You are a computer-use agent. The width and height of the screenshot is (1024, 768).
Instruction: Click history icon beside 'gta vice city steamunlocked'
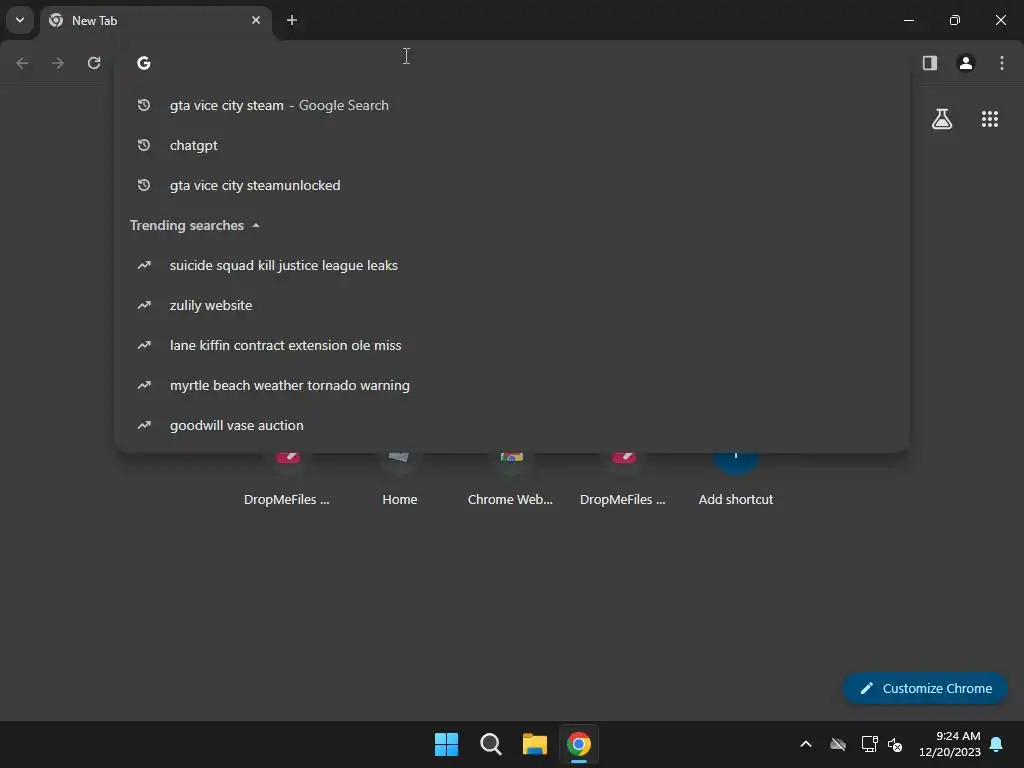pyautogui.click(x=144, y=185)
